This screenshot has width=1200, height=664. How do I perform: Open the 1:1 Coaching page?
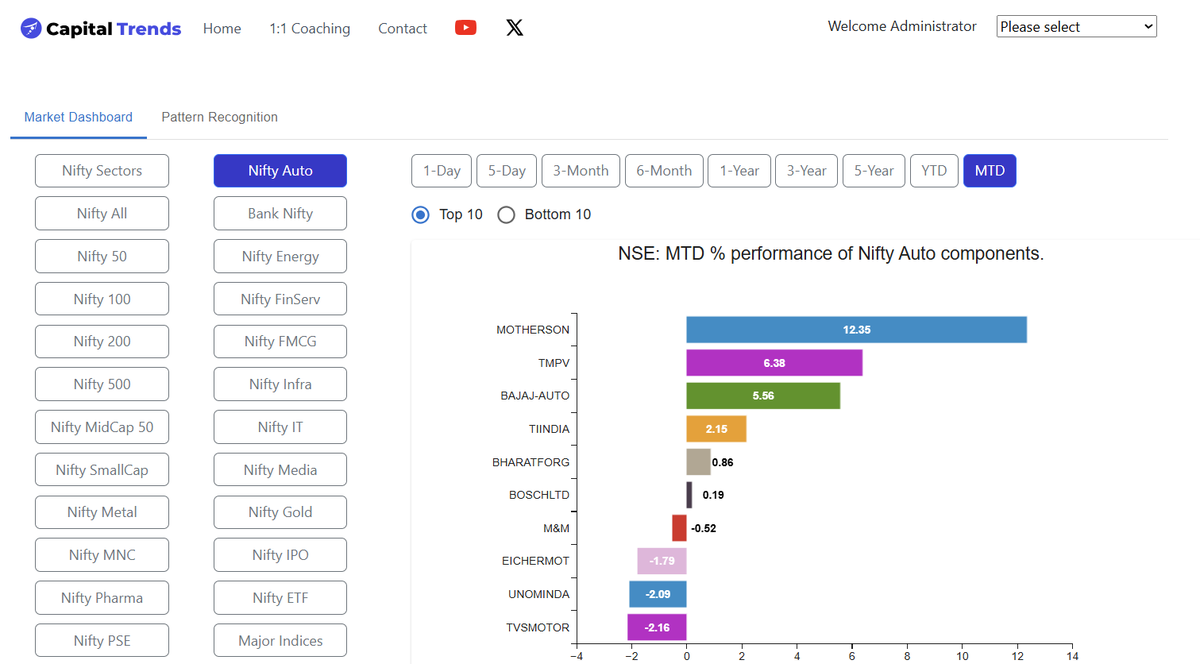coord(310,28)
